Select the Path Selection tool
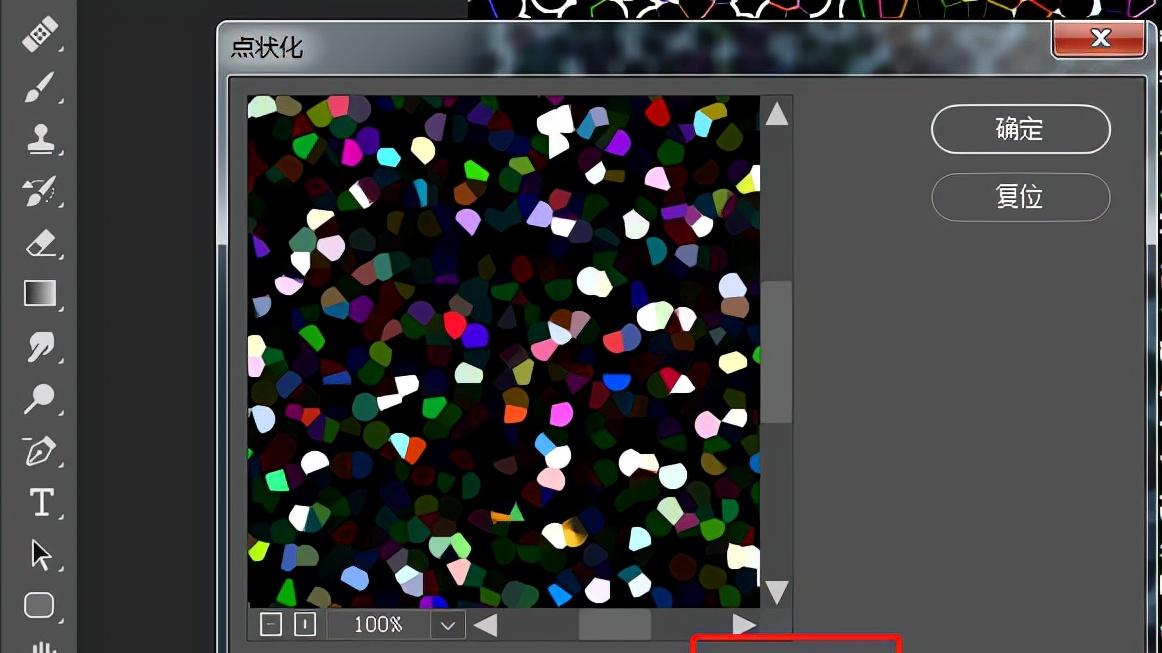Screen dimensions: 1162x653 coord(40,553)
